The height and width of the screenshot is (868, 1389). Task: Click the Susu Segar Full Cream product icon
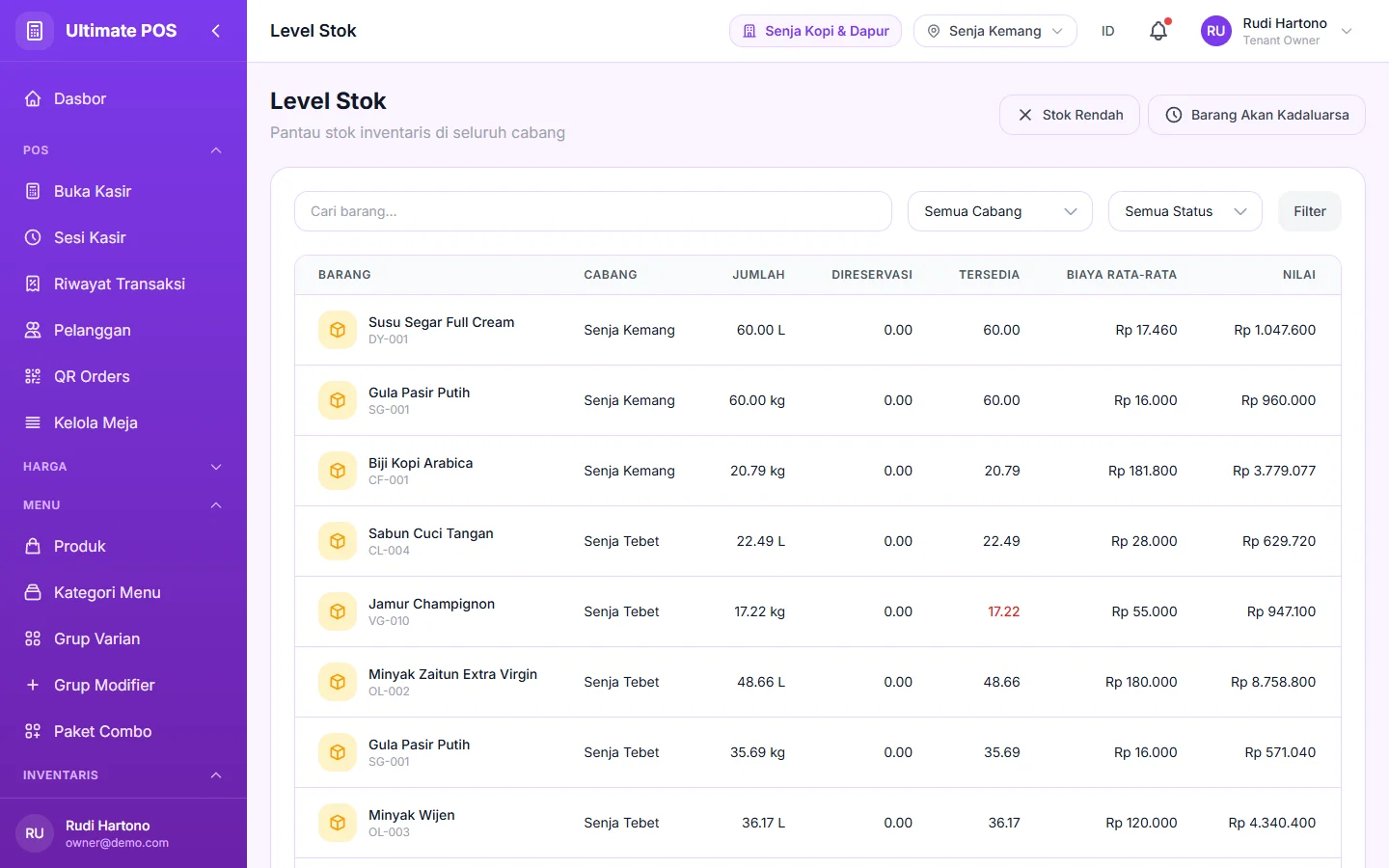pos(338,330)
